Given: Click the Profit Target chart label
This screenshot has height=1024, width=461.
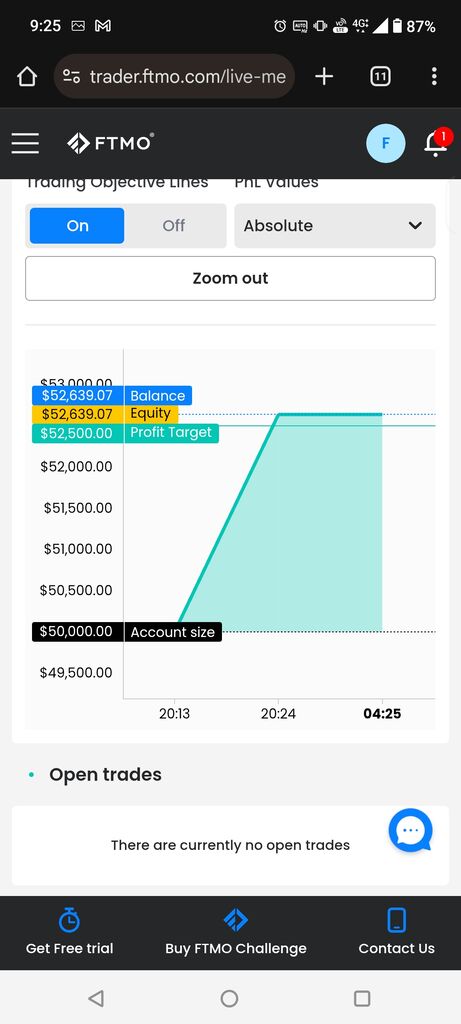Looking at the screenshot, I should 171,432.
